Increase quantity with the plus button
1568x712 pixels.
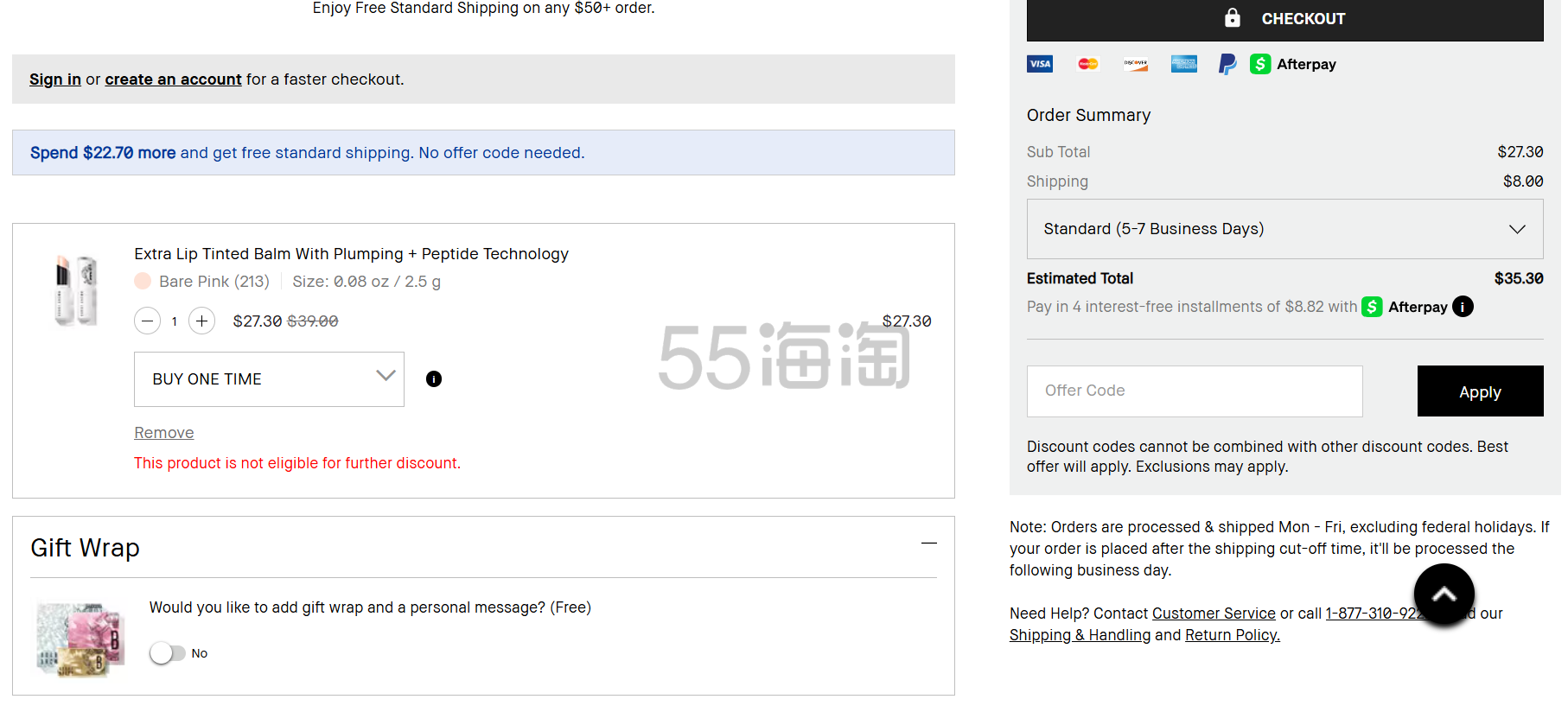(x=201, y=321)
